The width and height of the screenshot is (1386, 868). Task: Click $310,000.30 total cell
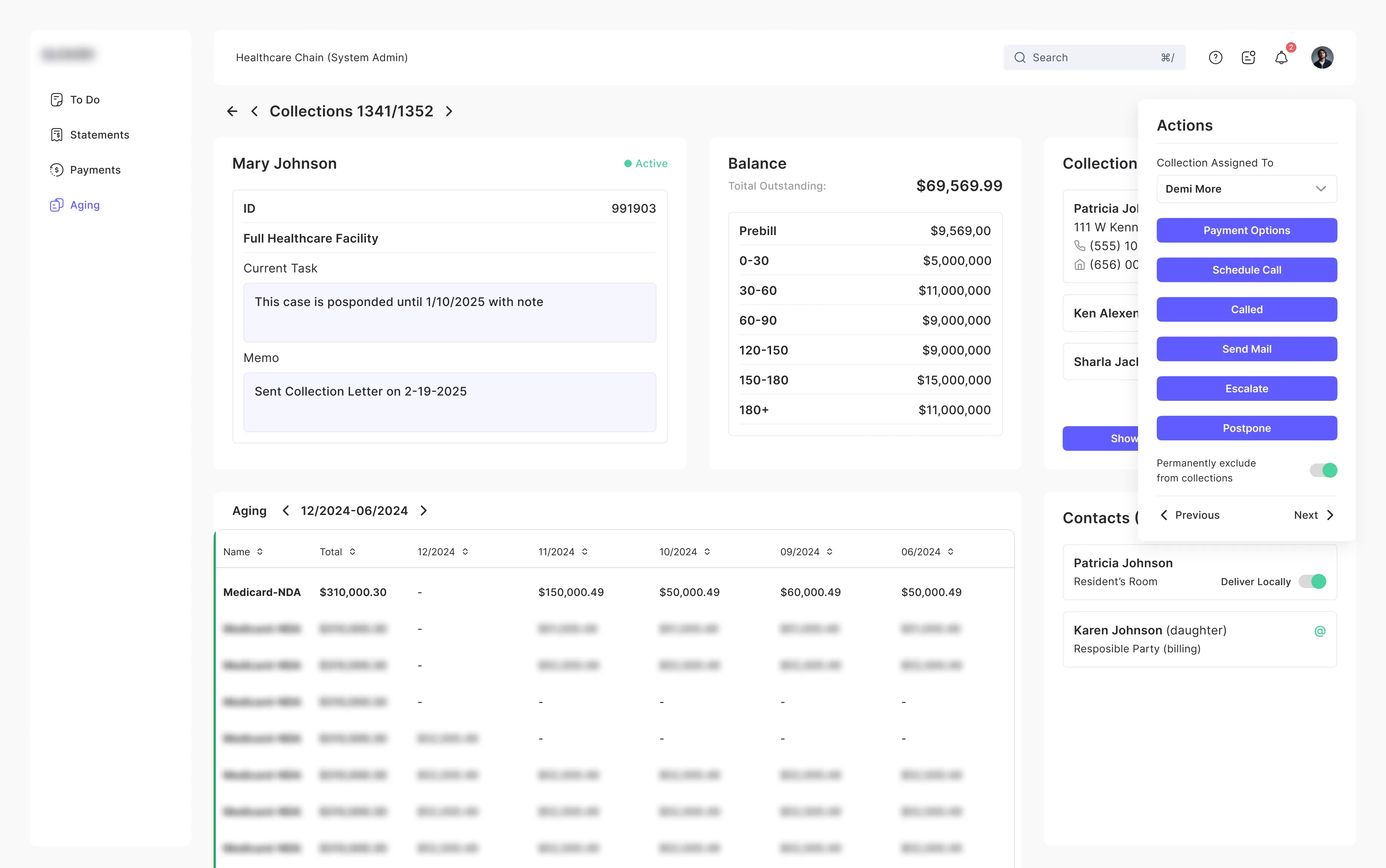pyautogui.click(x=353, y=592)
